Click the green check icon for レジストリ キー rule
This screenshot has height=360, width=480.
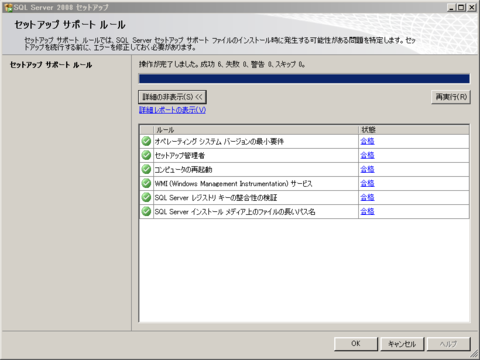146,197
